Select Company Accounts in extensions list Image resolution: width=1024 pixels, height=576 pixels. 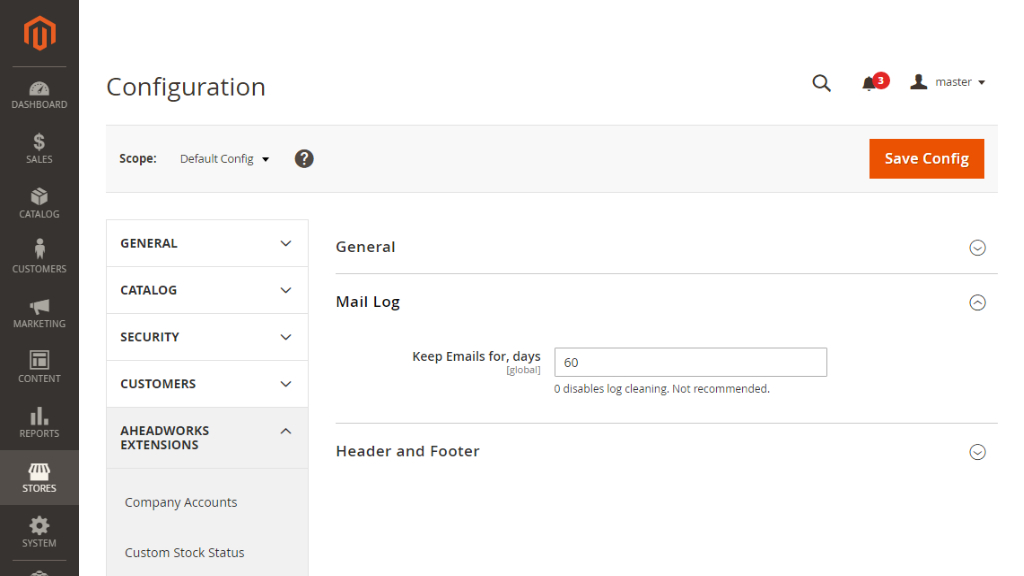pyautogui.click(x=181, y=502)
